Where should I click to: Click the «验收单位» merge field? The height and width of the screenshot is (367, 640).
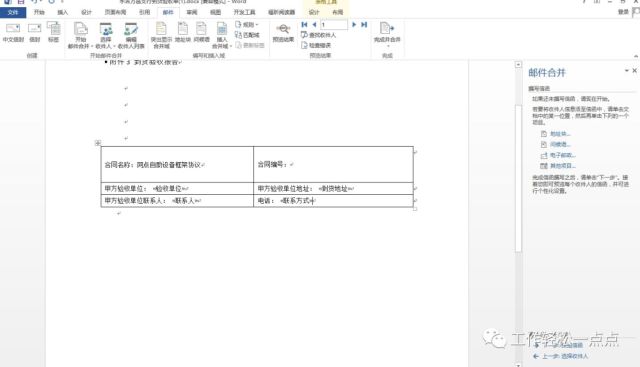[x=169, y=189]
